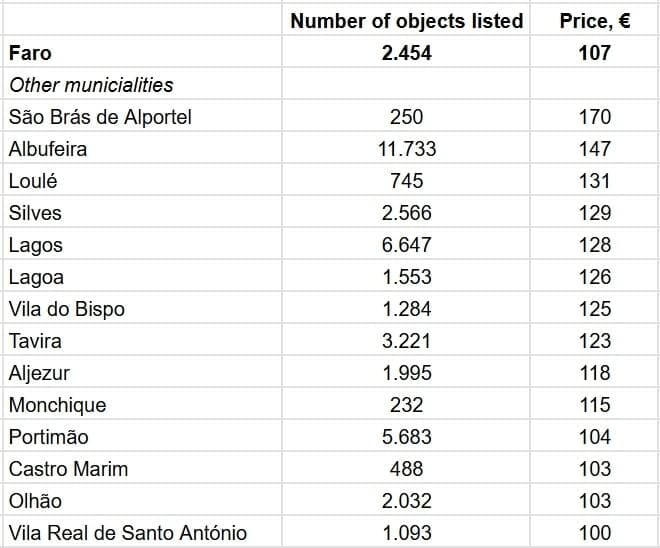660x548 pixels.
Task: Select the 'Number of objects listed' header
Action: tap(406, 21)
